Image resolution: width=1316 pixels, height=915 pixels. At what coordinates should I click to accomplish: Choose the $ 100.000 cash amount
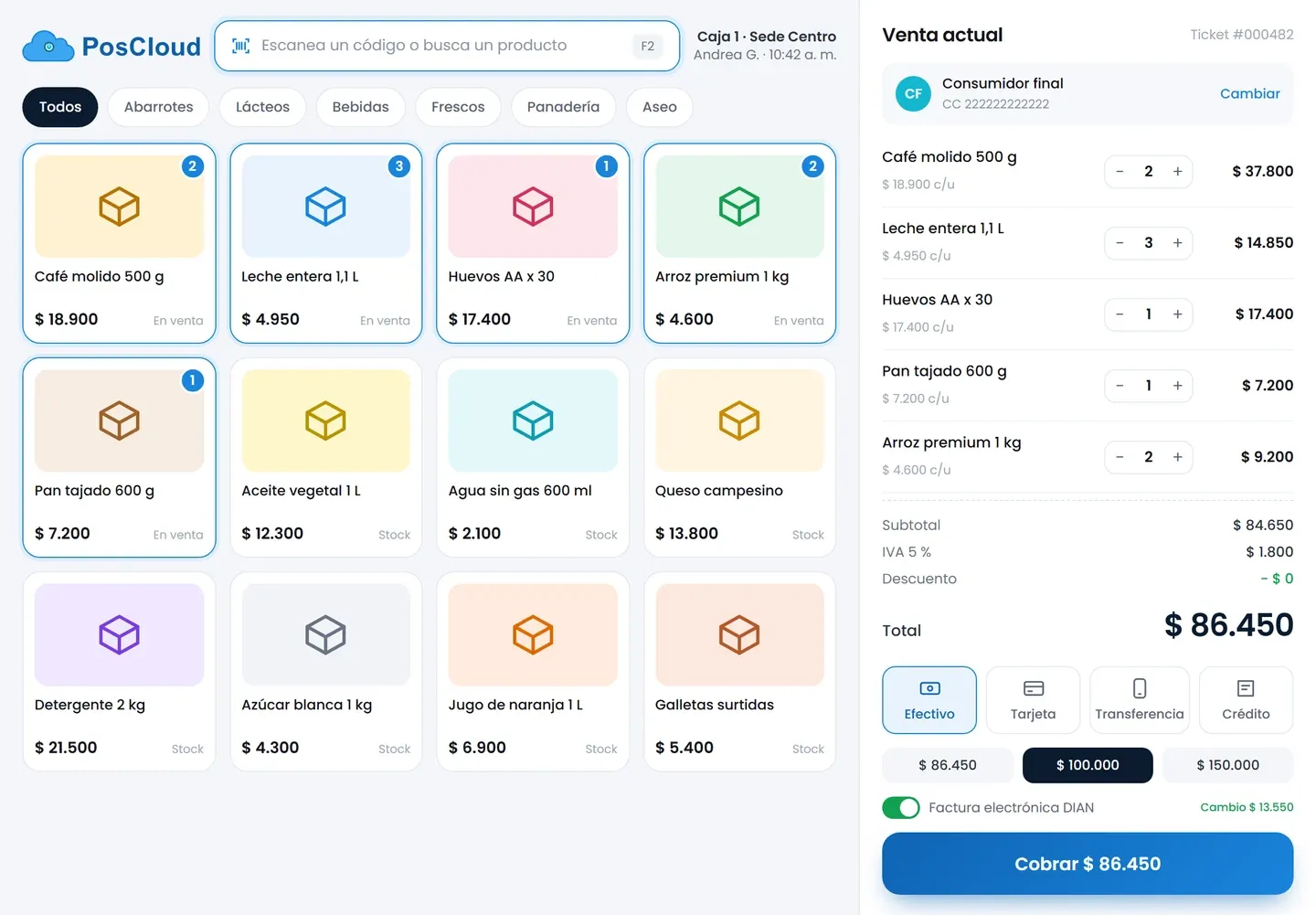point(1088,765)
